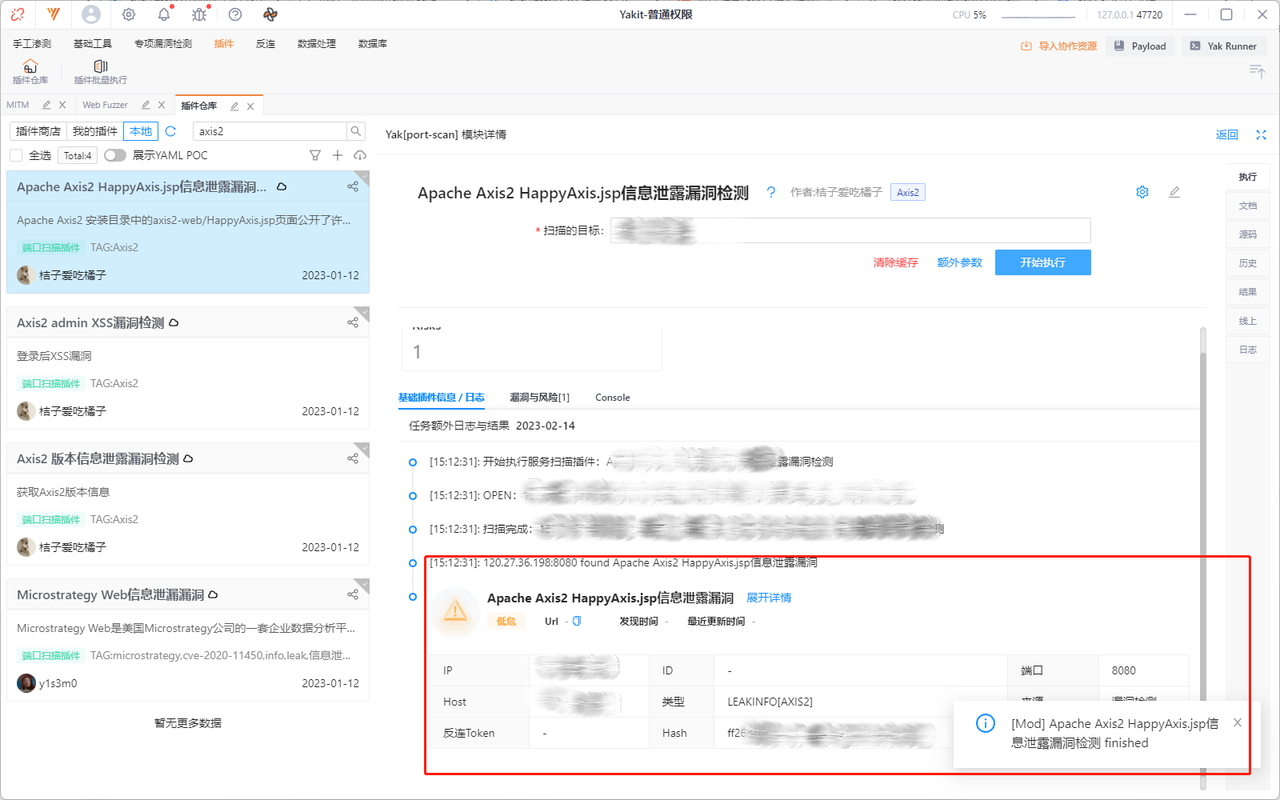Open the 反连 menu
Image resolution: width=1280 pixels, height=800 pixels.
tap(265, 44)
